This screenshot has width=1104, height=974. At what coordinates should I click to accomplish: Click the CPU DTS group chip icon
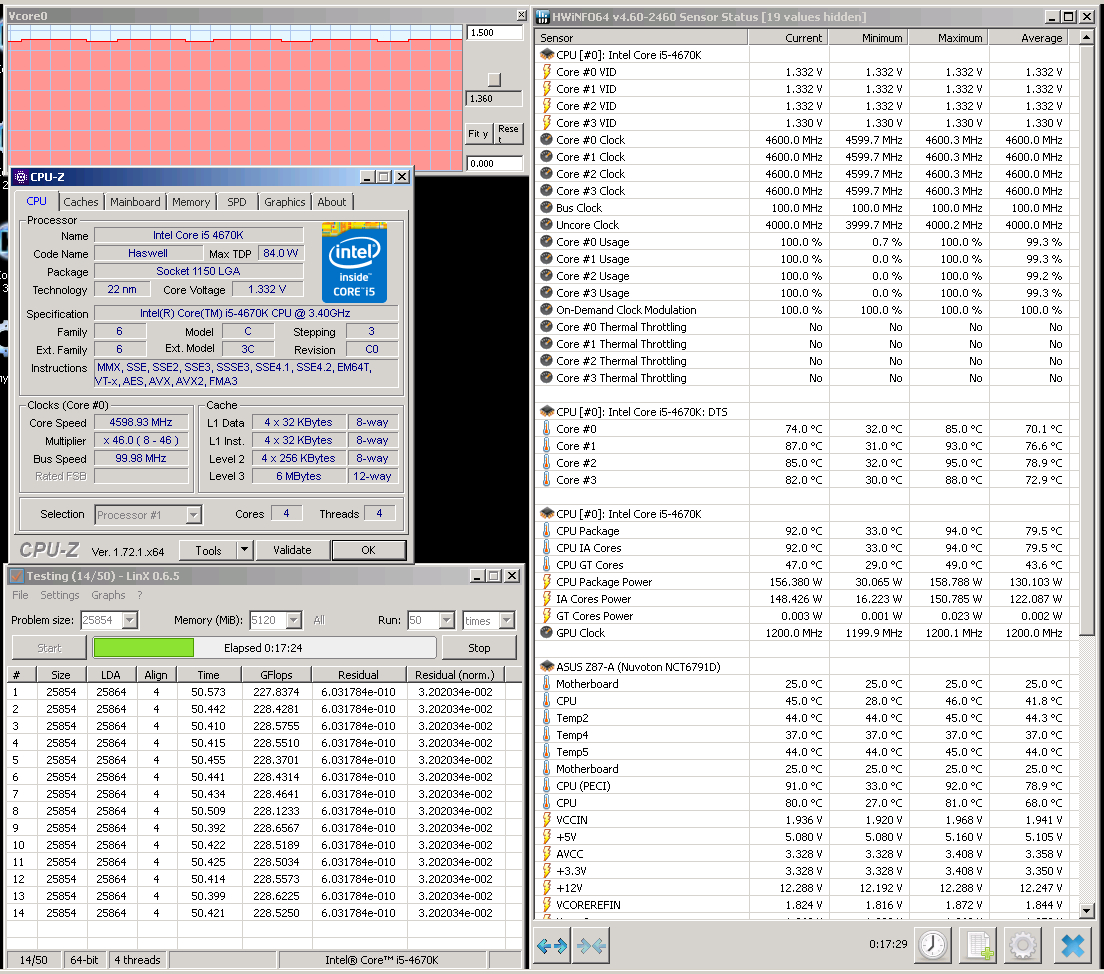coord(546,411)
